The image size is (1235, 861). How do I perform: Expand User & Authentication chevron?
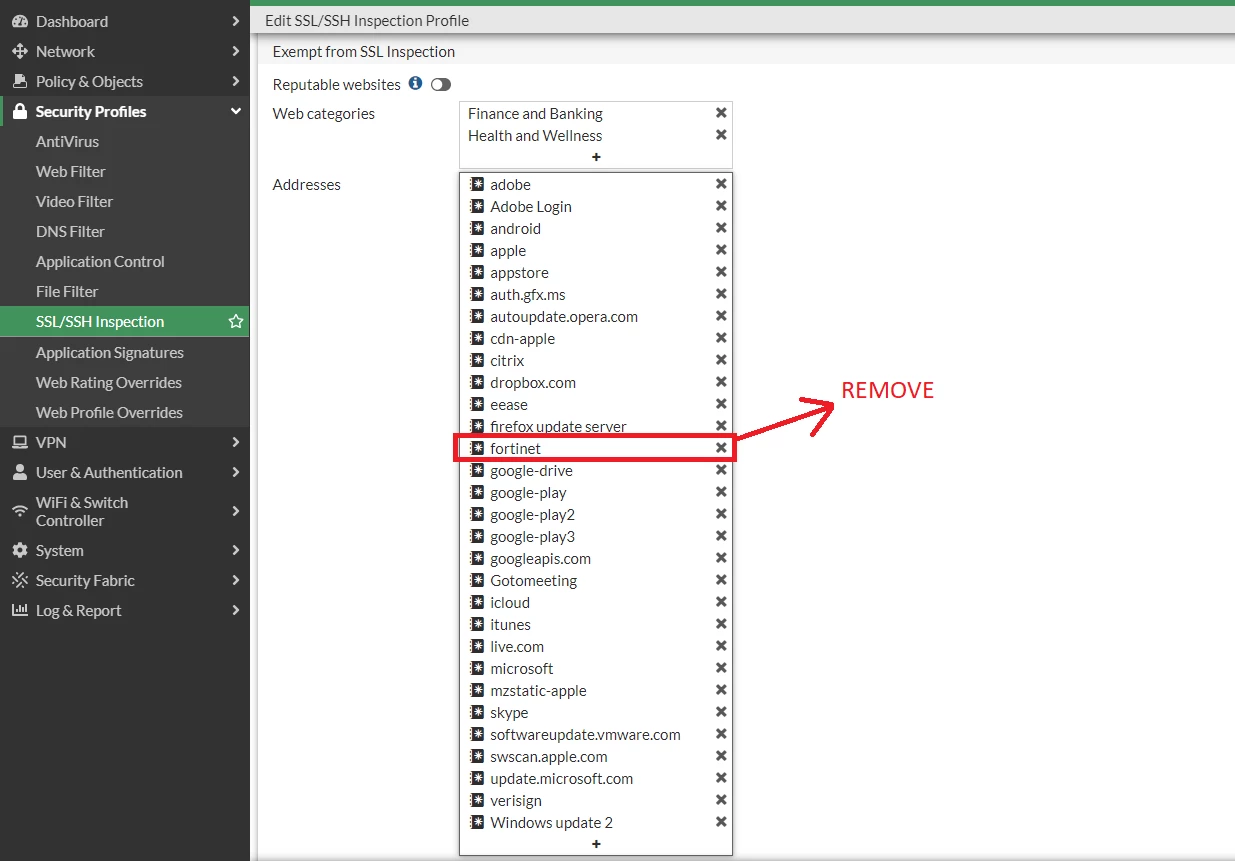tap(235, 472)
